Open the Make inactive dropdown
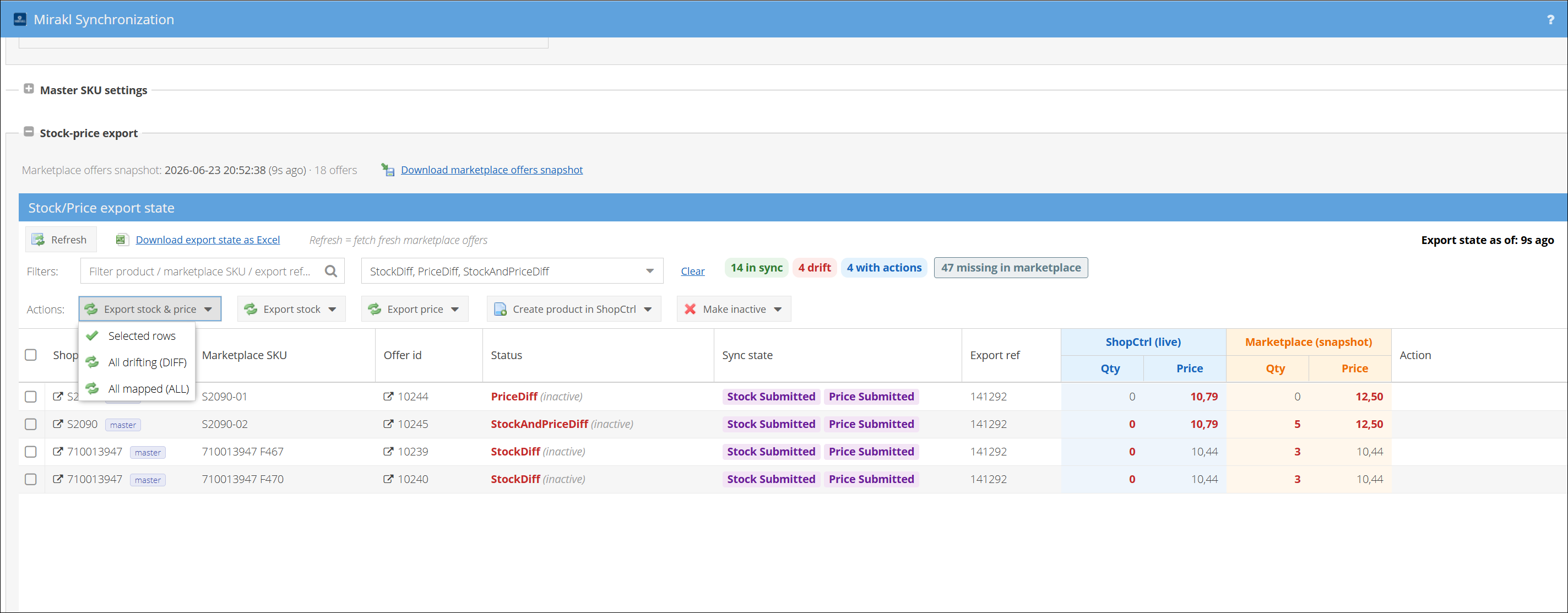Screen dimensions: 1568x613 734,309
